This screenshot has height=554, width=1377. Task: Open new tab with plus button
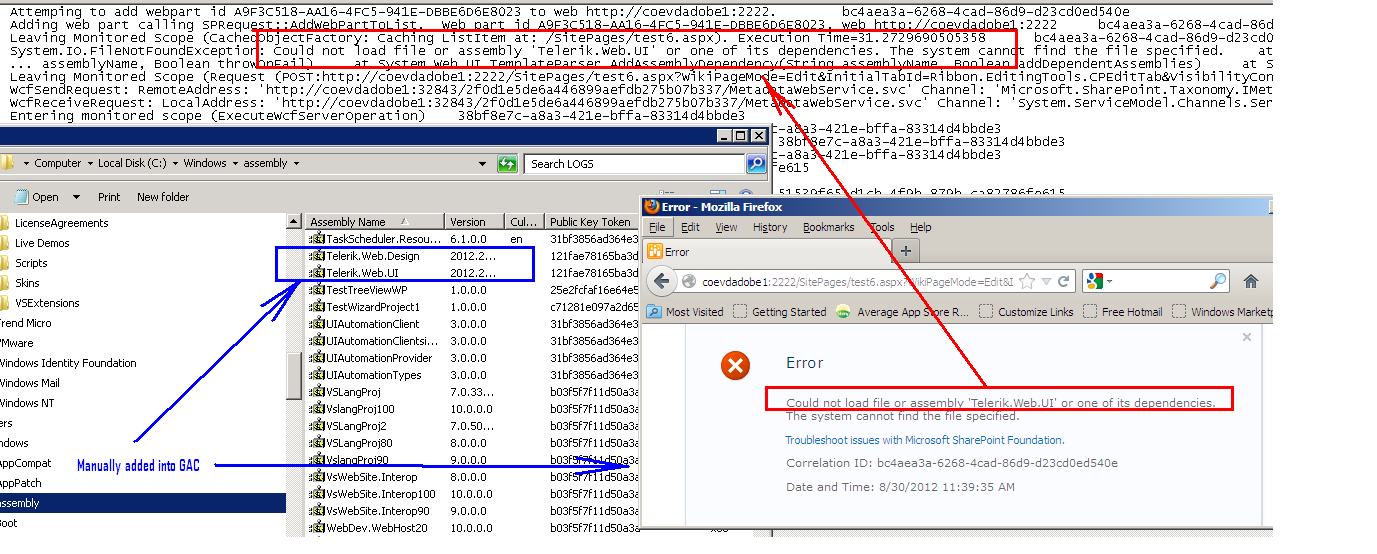click(906, 251)
